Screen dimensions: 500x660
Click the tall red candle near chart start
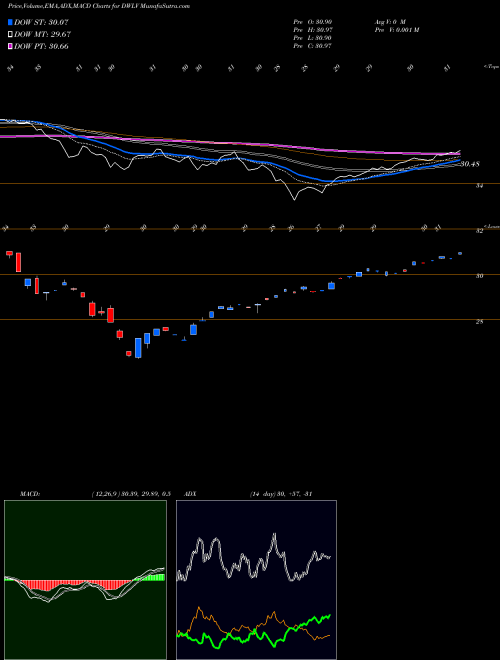coord(19,262)
